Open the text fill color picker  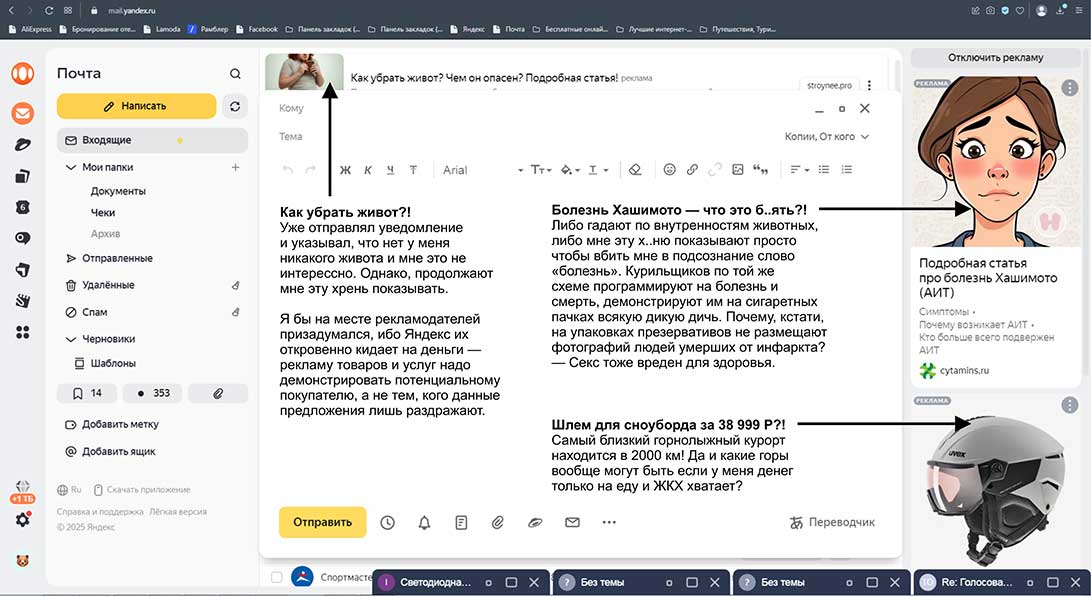(x=570, y=170)
